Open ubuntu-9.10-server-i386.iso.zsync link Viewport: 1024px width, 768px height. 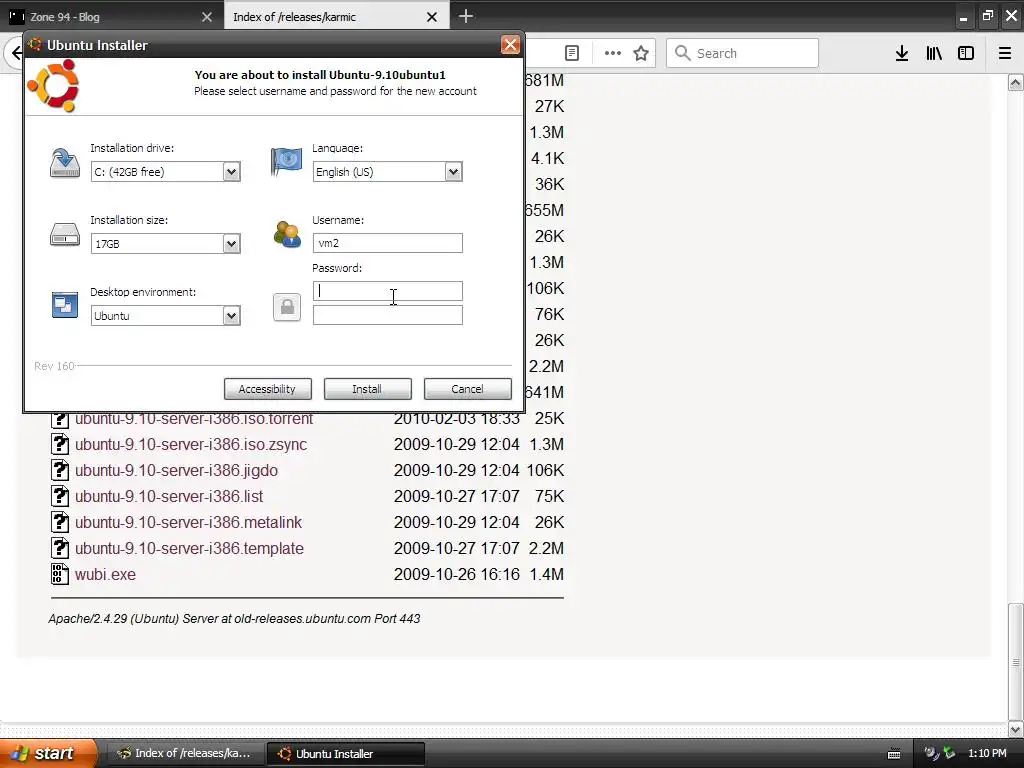(191, 445)
